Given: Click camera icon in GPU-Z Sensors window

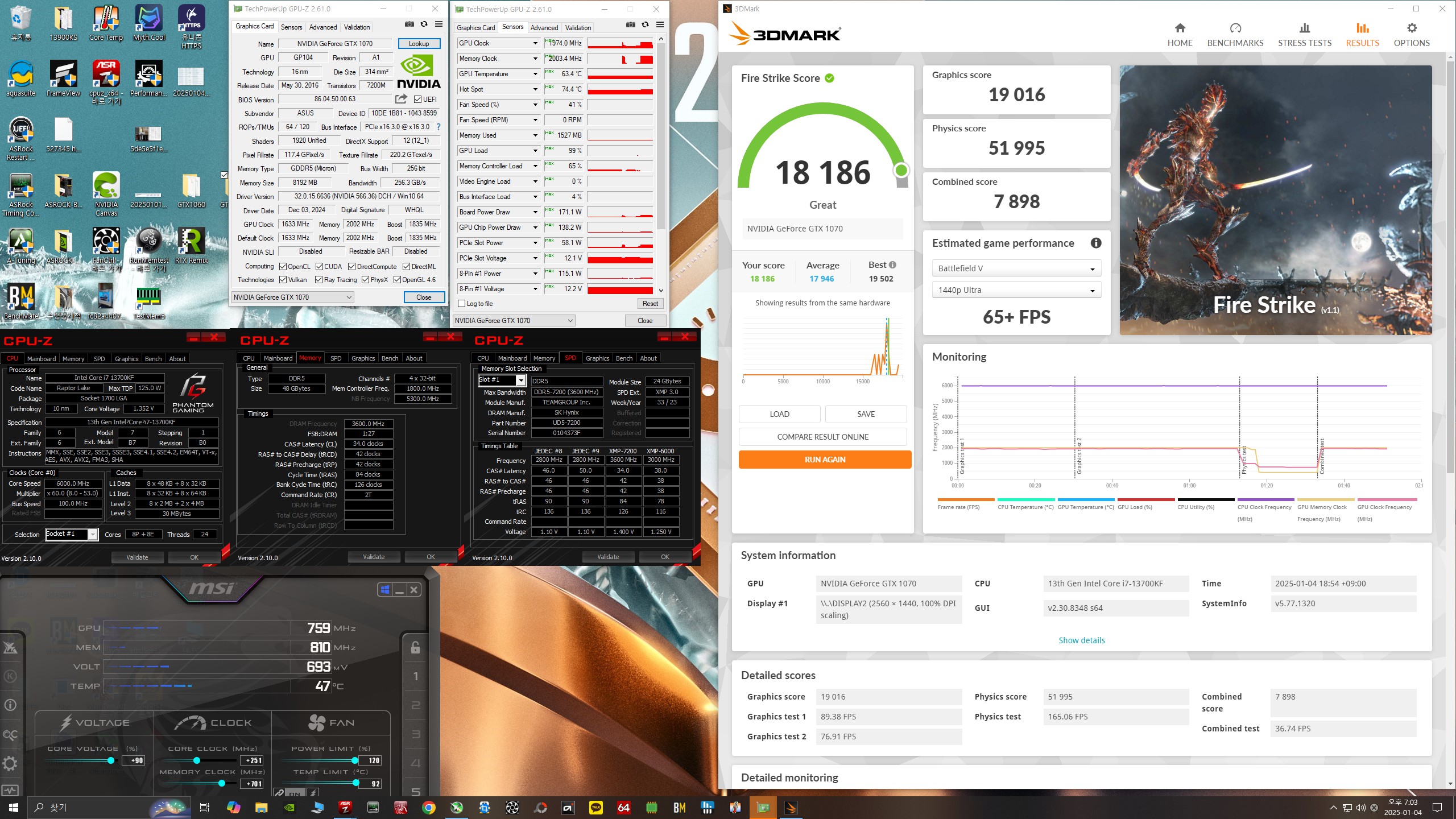Looking at the screenshot, I should (630, 25).
